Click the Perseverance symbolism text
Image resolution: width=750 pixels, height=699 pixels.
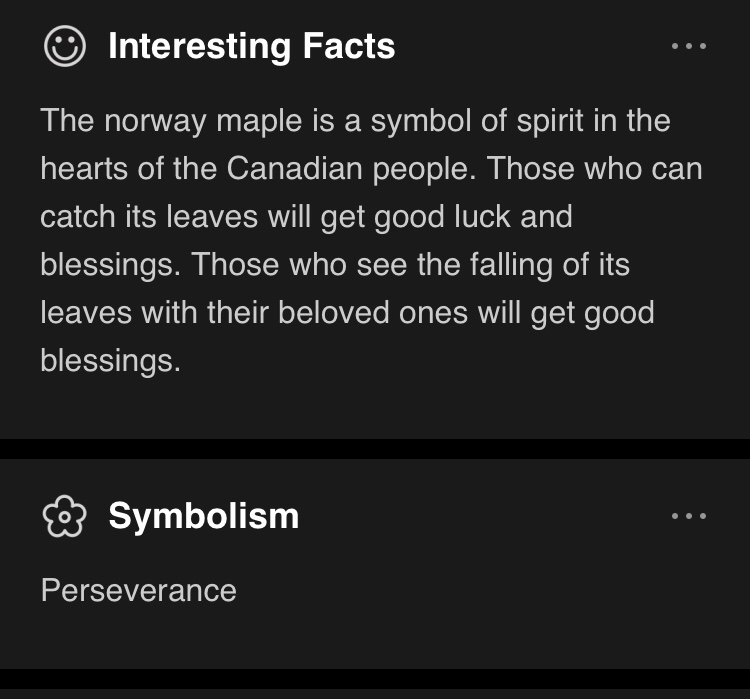pyautogui.click(x=138, y=590)
